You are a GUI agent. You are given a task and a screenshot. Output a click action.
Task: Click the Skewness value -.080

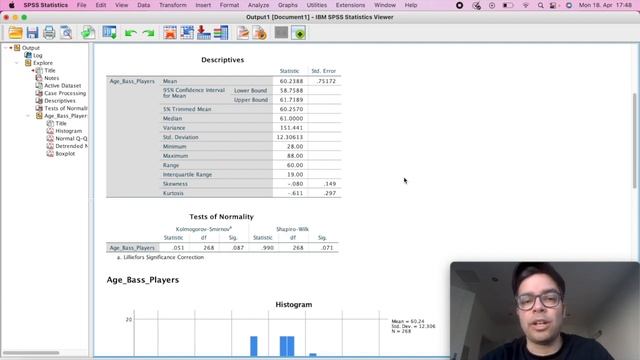click(296, 184)
